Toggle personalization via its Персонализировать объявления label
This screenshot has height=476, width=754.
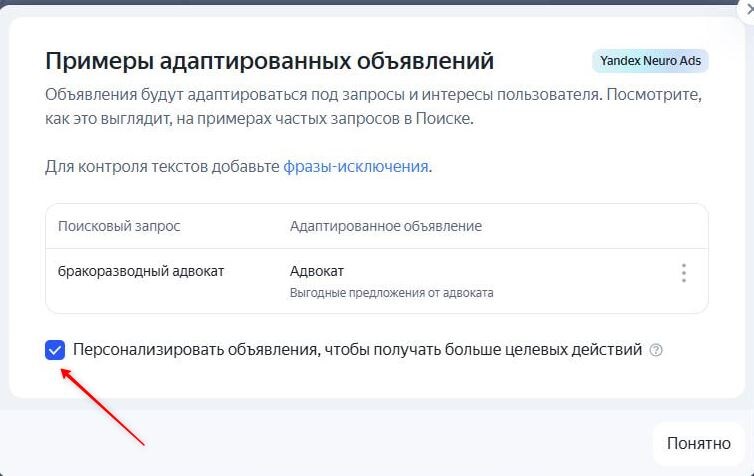pos(357,350)
